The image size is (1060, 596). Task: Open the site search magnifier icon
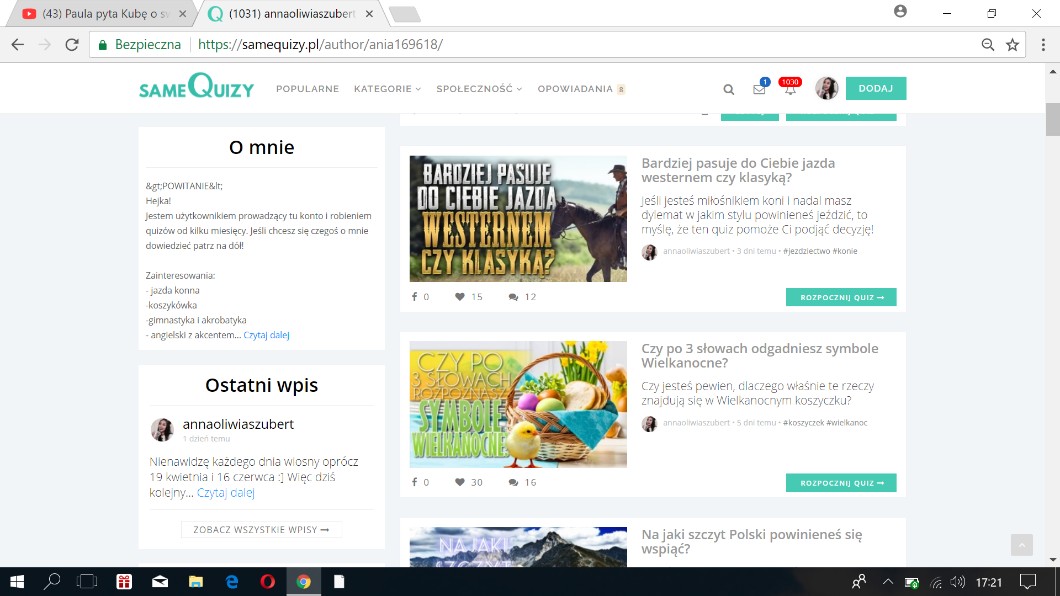tap(728, 89)
